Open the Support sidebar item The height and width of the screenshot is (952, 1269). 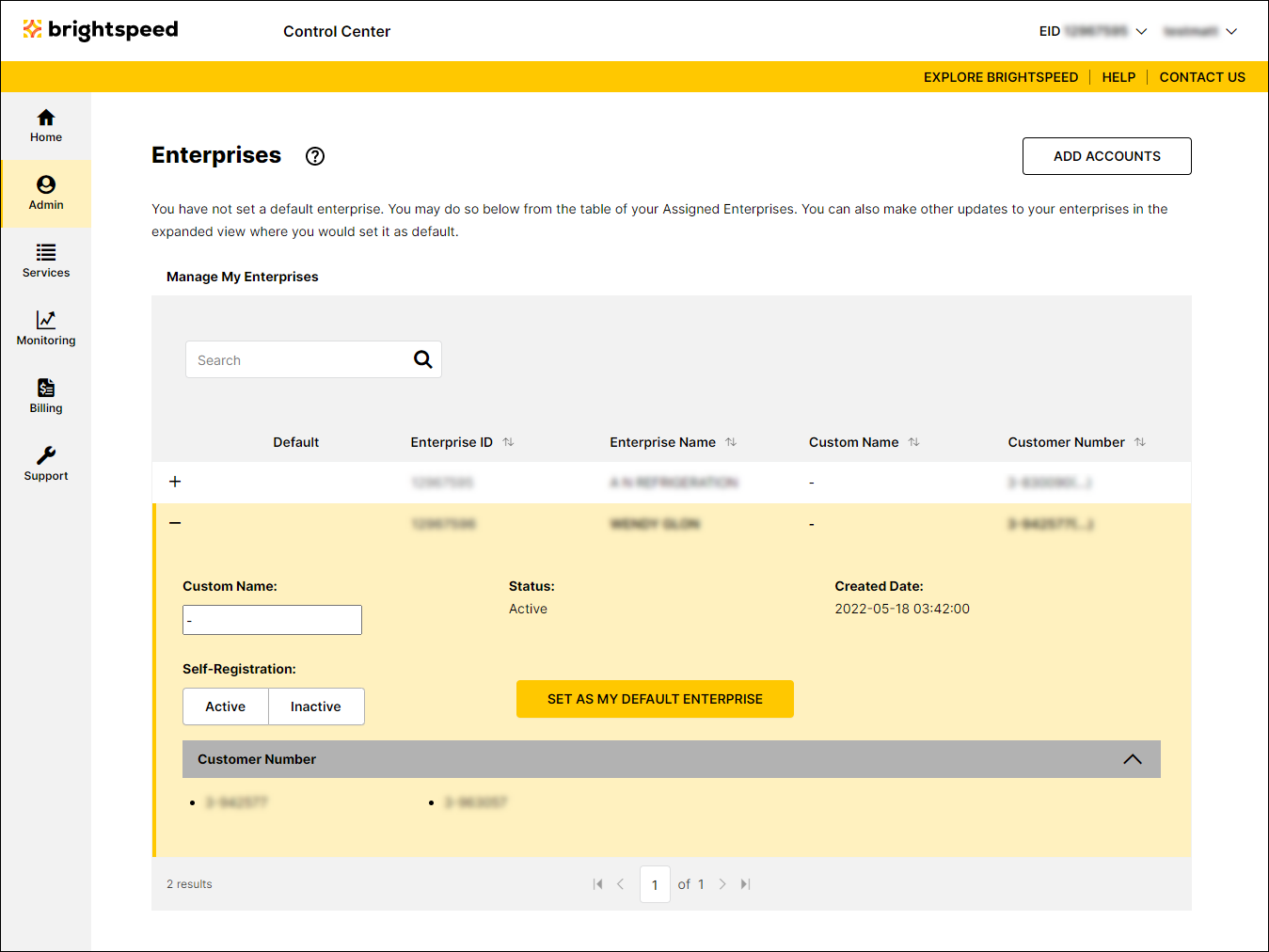46,465
